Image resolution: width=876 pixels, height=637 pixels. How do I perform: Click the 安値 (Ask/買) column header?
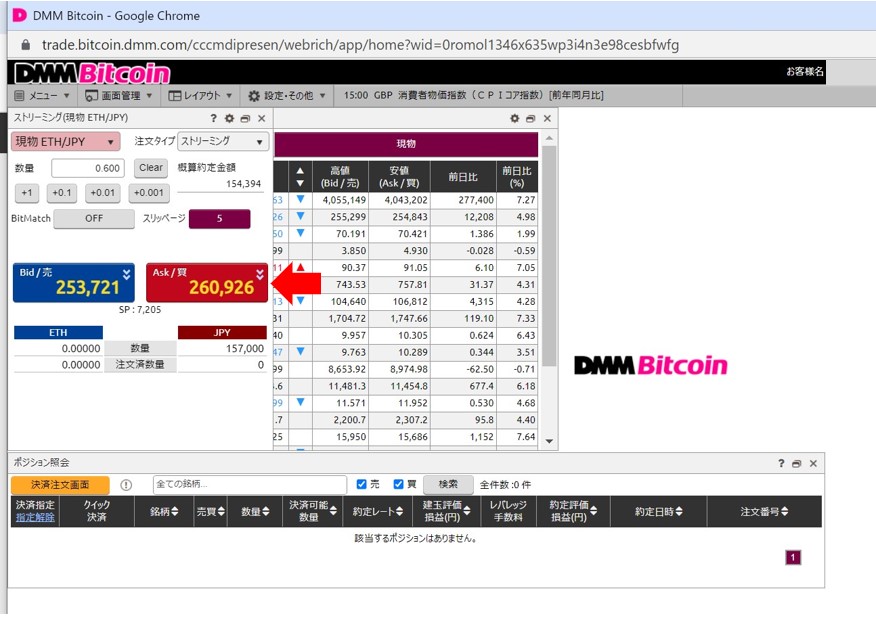click(399, 177)
